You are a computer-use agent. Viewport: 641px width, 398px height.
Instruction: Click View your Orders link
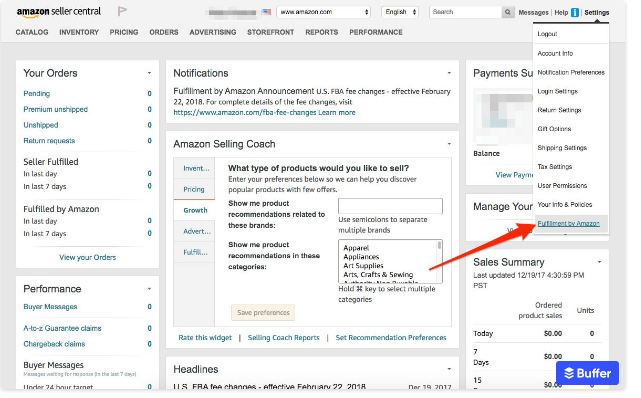coord(87,257)
